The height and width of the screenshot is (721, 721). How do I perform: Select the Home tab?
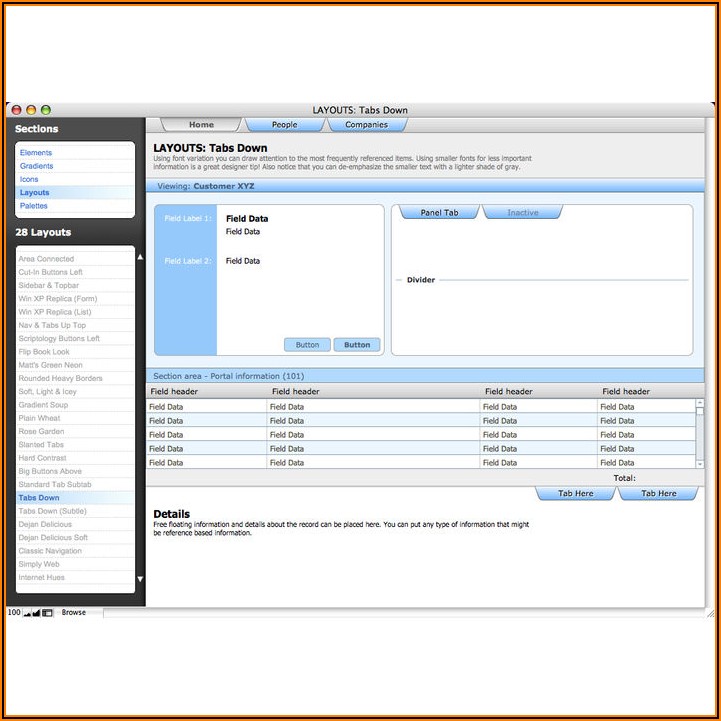201,125
